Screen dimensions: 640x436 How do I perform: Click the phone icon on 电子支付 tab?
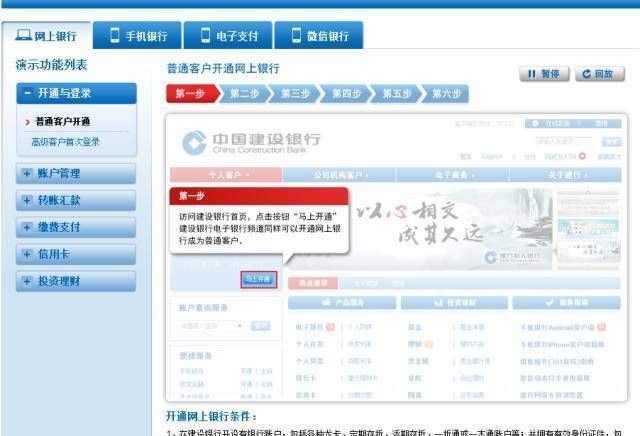click(x=206, y=35)
